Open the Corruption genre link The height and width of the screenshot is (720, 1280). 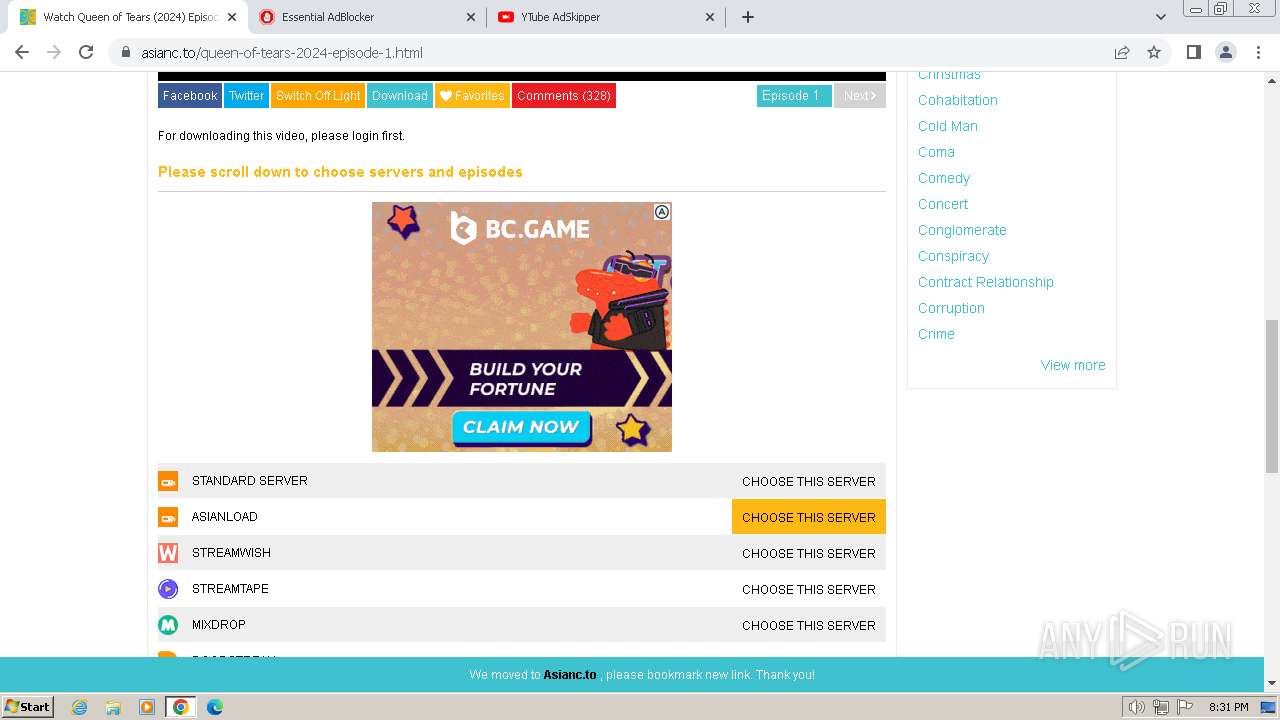pos(951,308)
